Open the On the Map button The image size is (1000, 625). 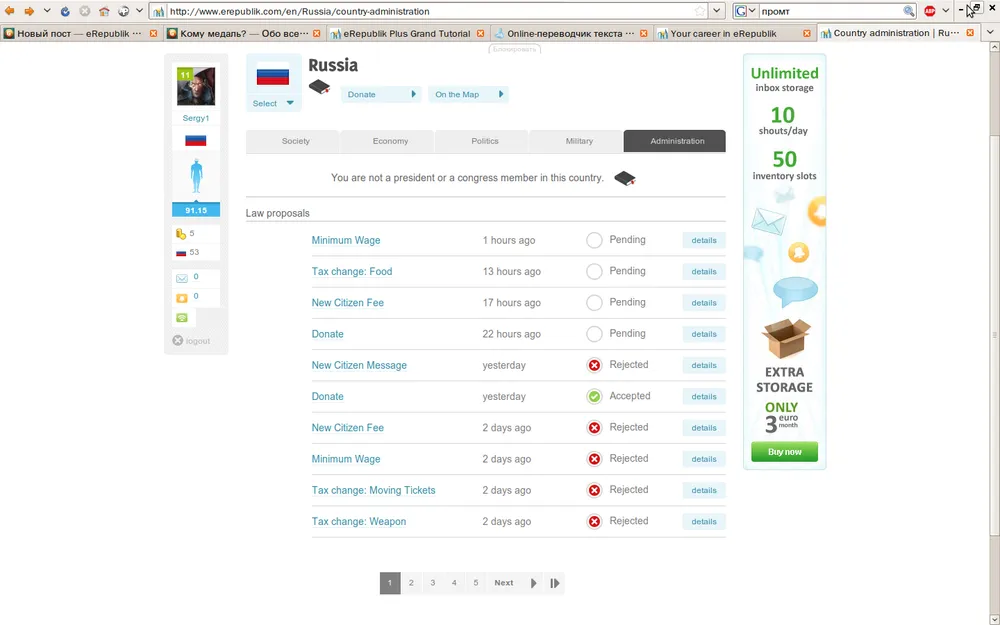click(468, 94)
